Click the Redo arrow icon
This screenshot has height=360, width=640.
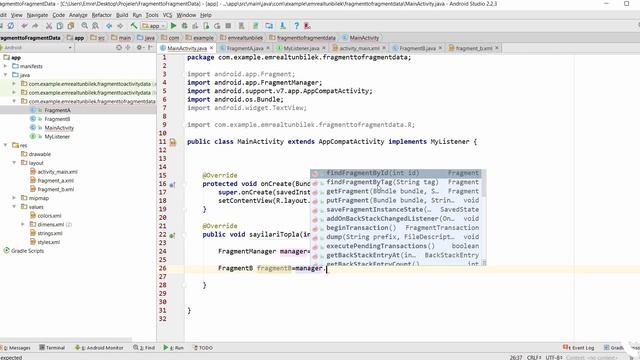pos(36,26)
